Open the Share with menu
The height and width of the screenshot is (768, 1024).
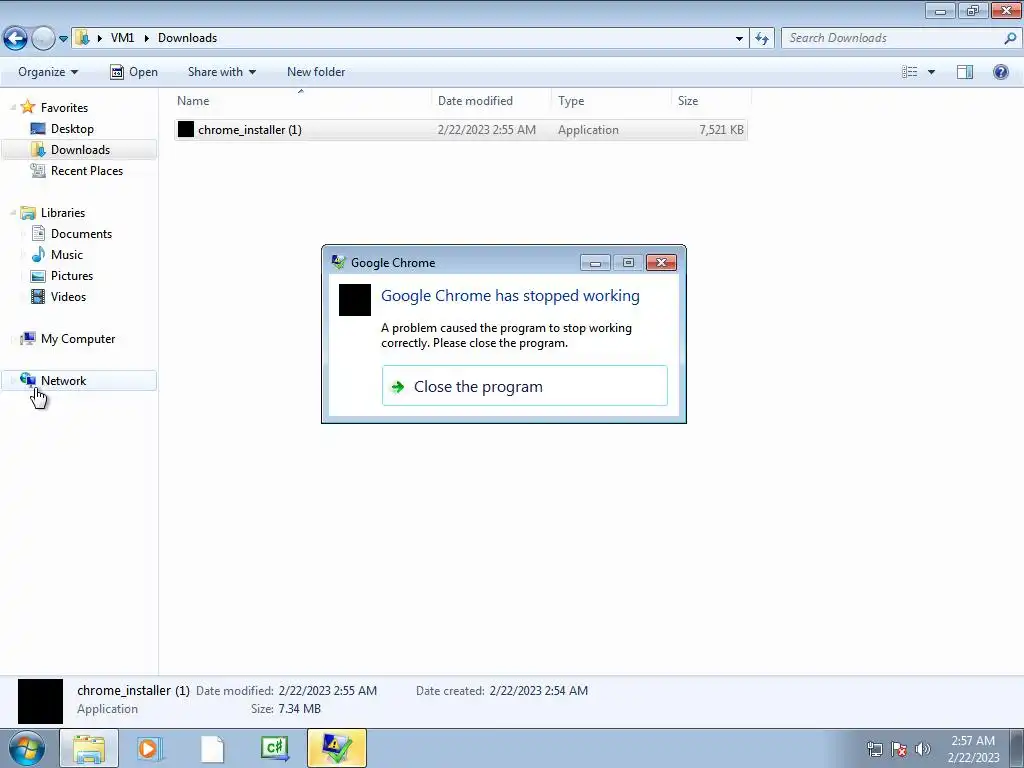click(221, 72)
